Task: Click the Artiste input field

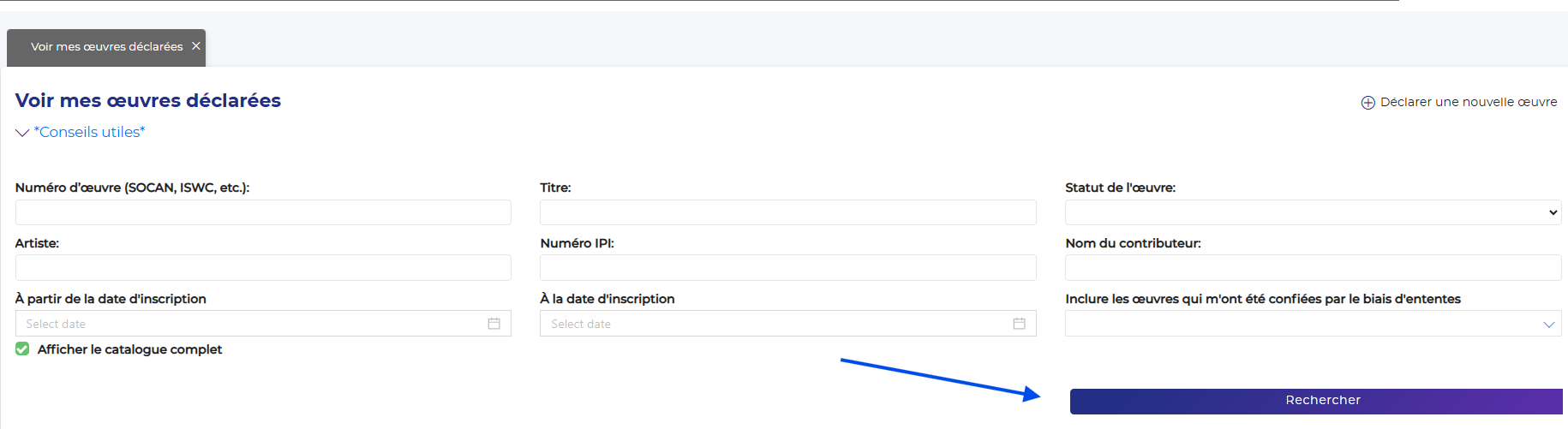Action: pos(263,268)
